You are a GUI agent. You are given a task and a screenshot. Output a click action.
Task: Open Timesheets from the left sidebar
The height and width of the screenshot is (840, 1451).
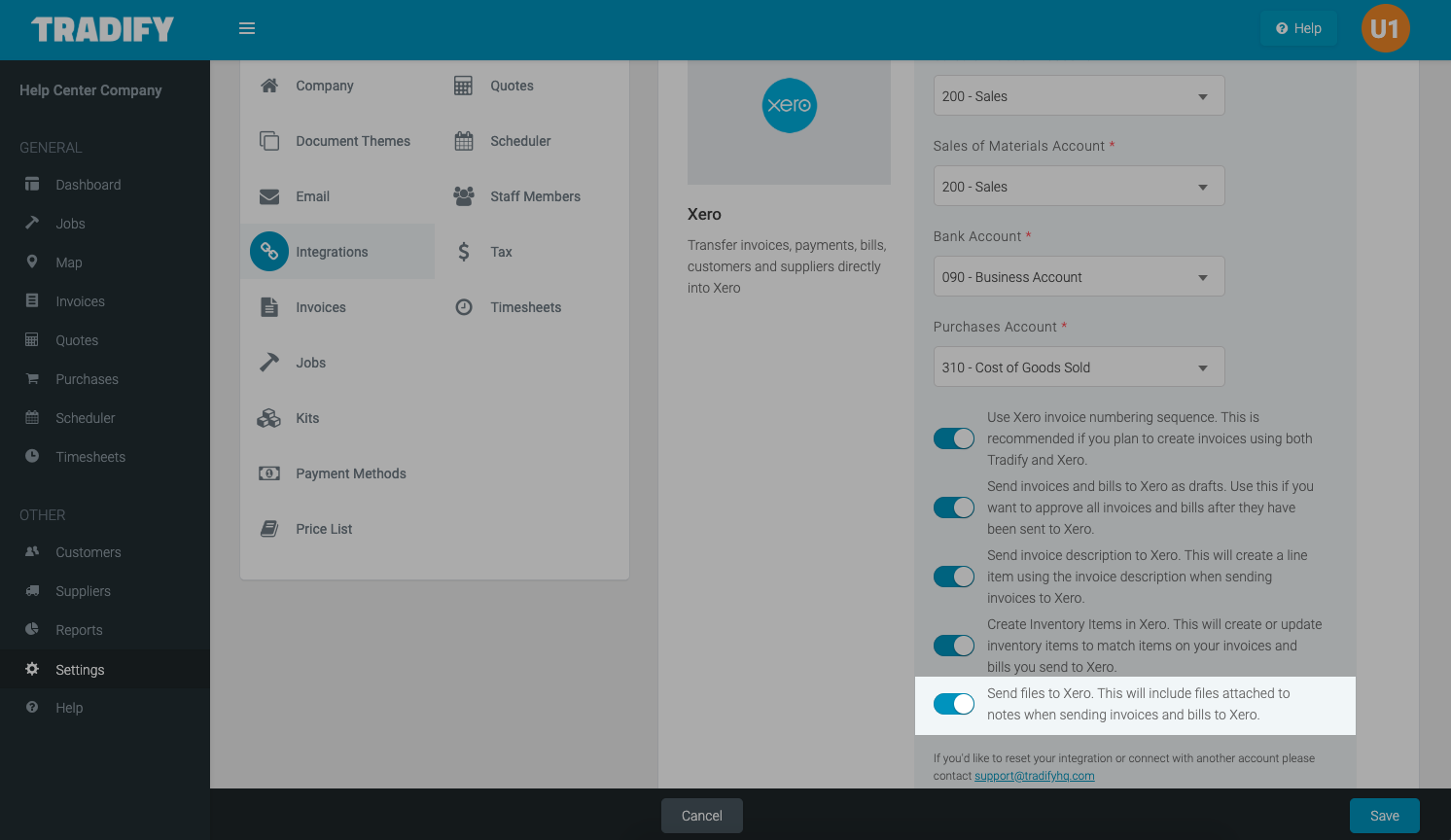pyautogui.click(x=89, y=456)
